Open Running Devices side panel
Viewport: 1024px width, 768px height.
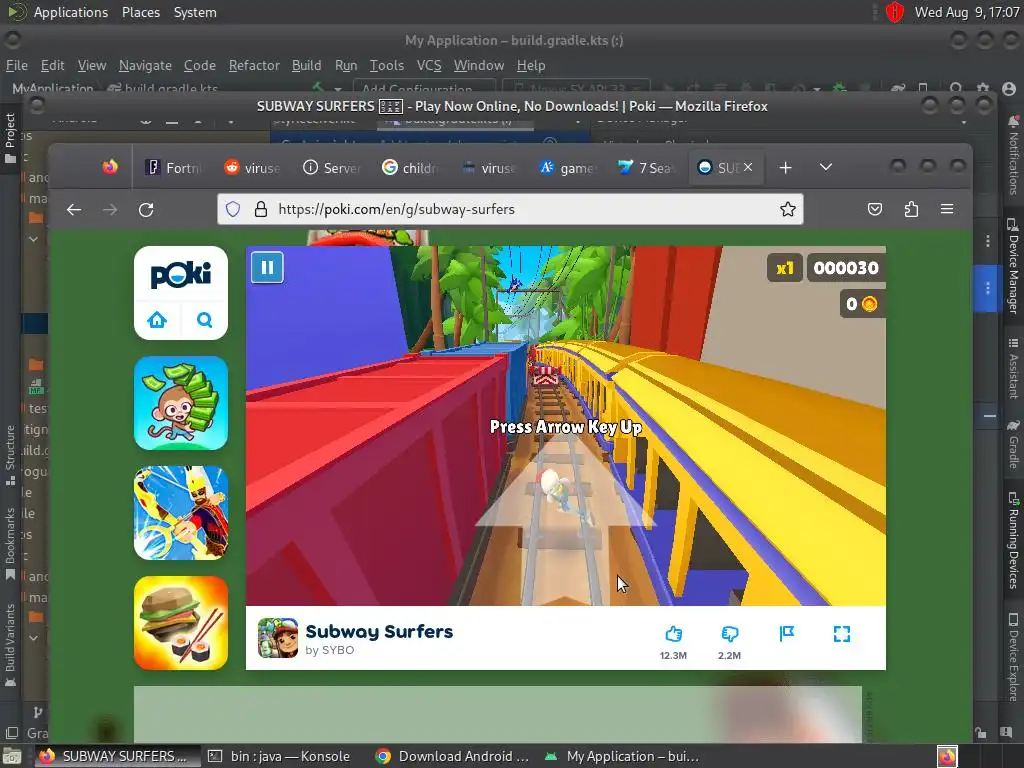[1013, 541]
